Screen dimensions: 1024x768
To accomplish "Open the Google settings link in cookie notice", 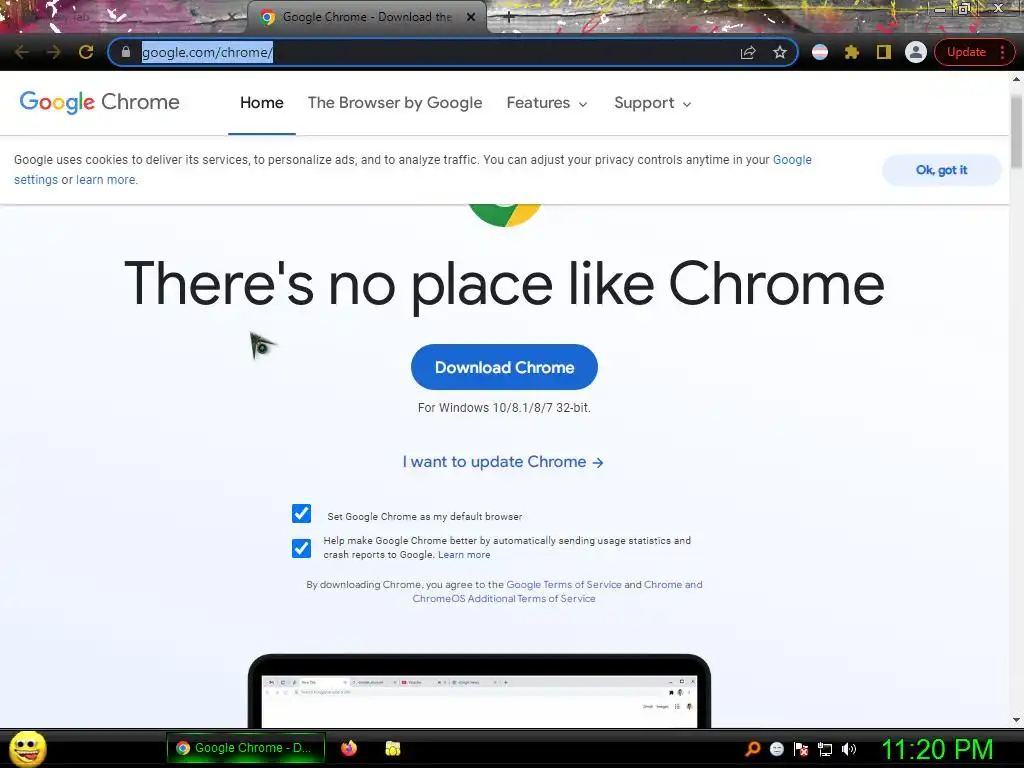I will click(792, 160).
